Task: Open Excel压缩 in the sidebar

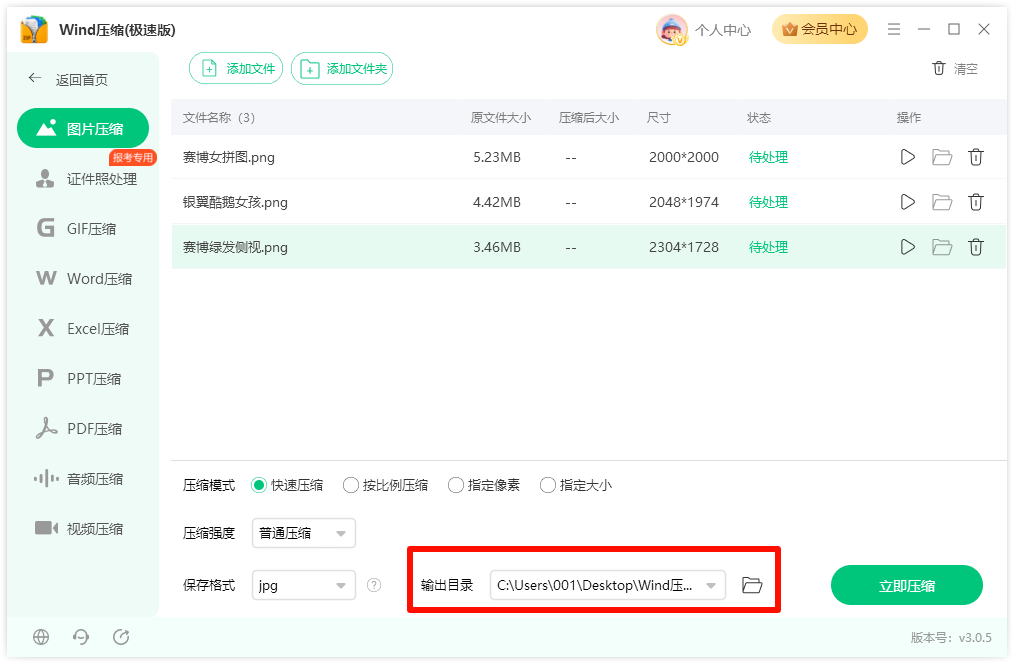Action: (83, 329)
